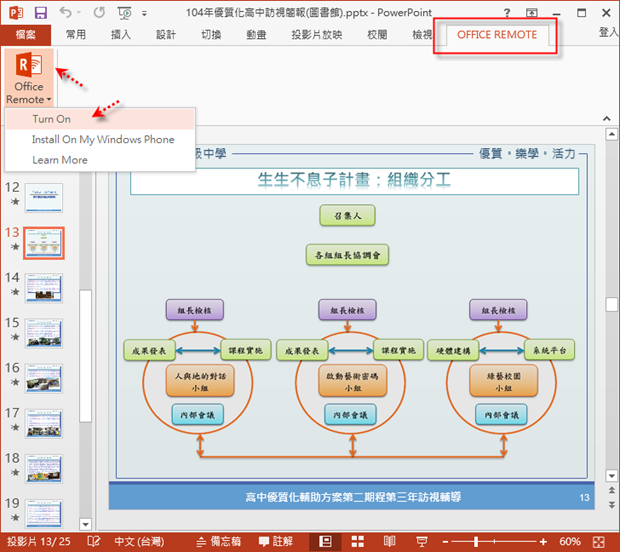Switch to the 設計 design tab
This screenshot has height=552, width=620.
pos(166,35)
